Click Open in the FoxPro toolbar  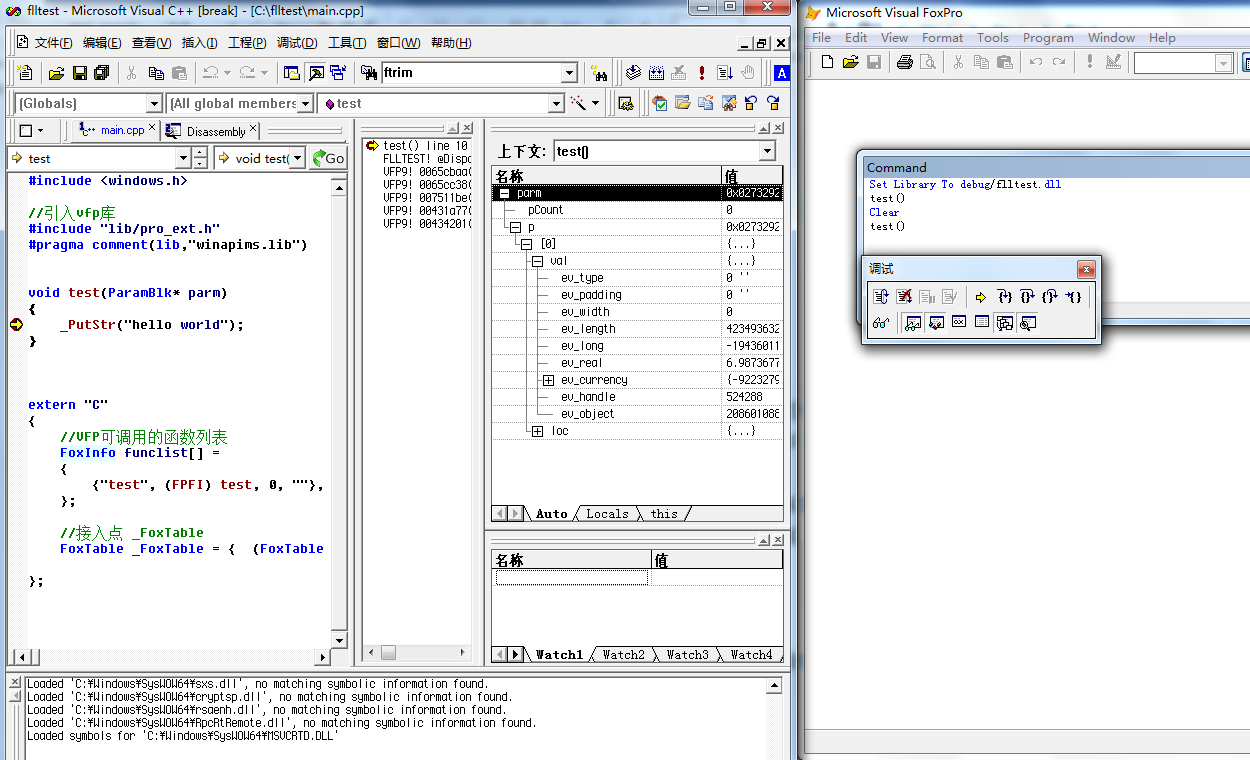[850, 62]
